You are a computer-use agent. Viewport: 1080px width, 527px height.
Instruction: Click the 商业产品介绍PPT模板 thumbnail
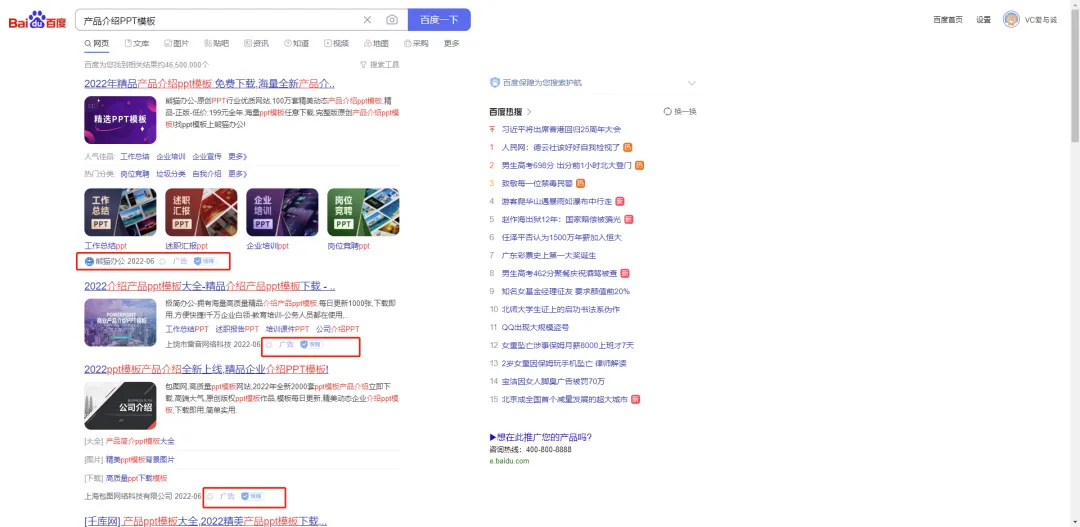[x=120, y=322]
